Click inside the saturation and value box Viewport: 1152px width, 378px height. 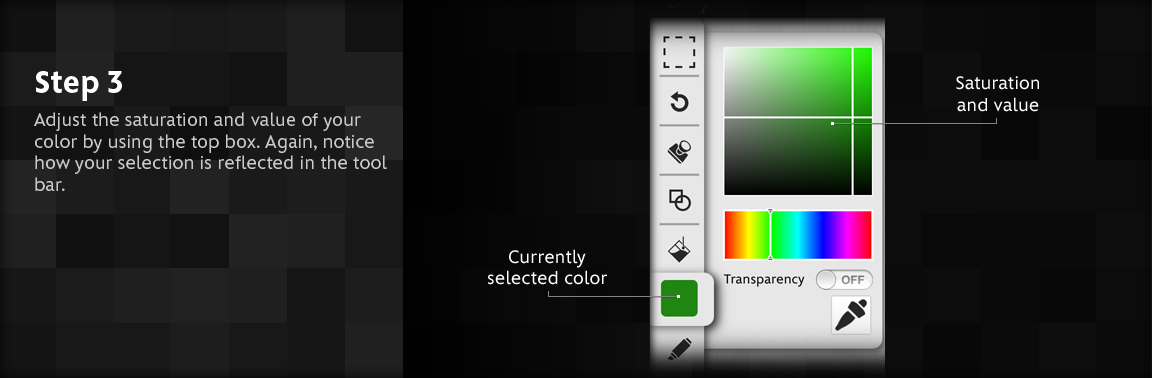[787, 121]
